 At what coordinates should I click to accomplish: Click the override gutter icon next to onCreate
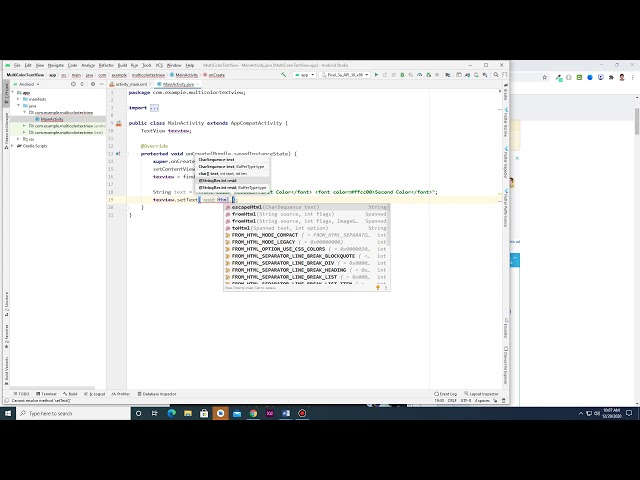click(x=118, y=154)
